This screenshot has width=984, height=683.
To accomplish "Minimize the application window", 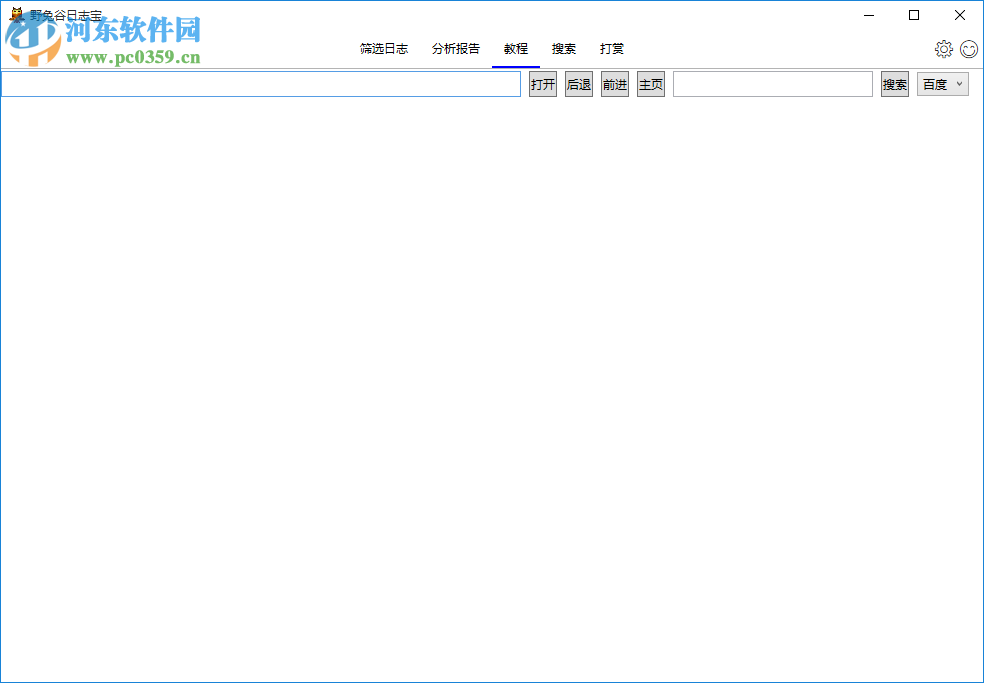I will (x=868, y=15).
